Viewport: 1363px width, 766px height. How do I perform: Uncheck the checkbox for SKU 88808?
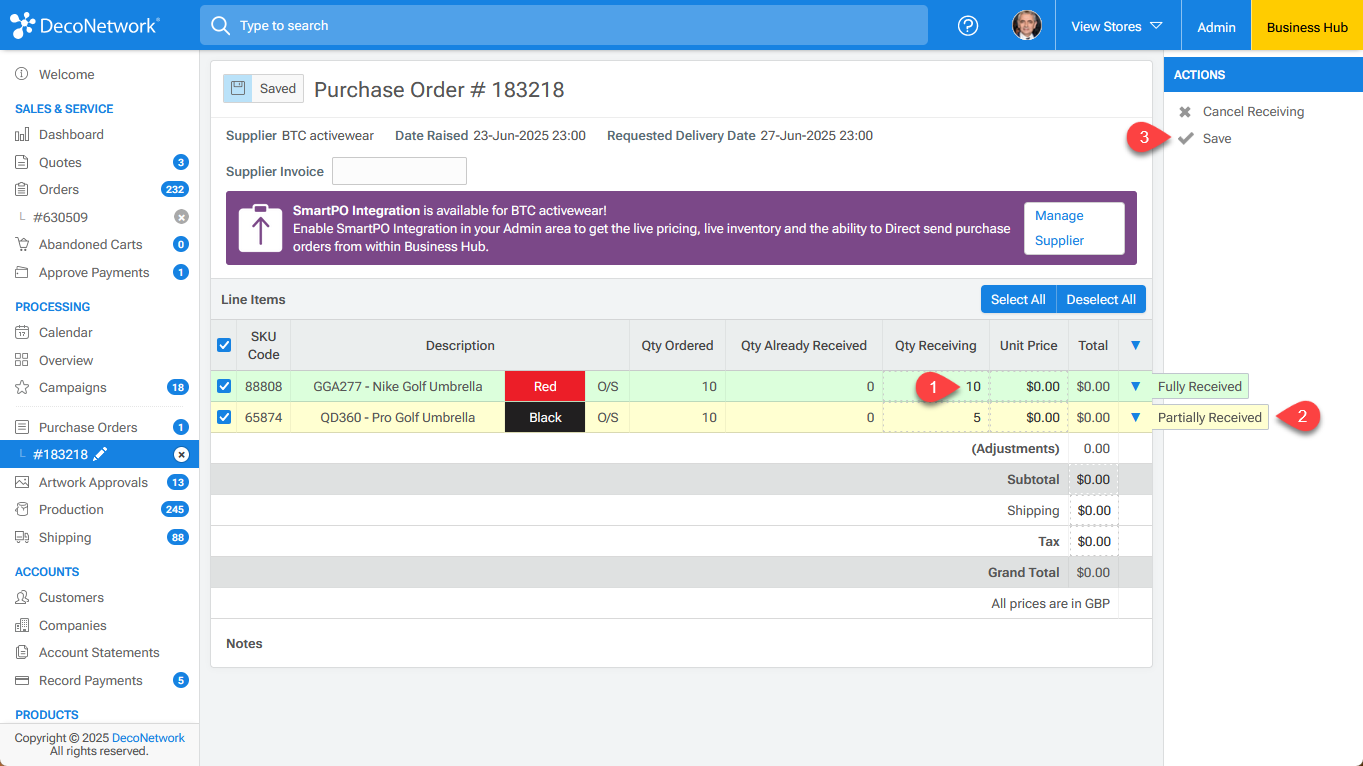[224, 386]
